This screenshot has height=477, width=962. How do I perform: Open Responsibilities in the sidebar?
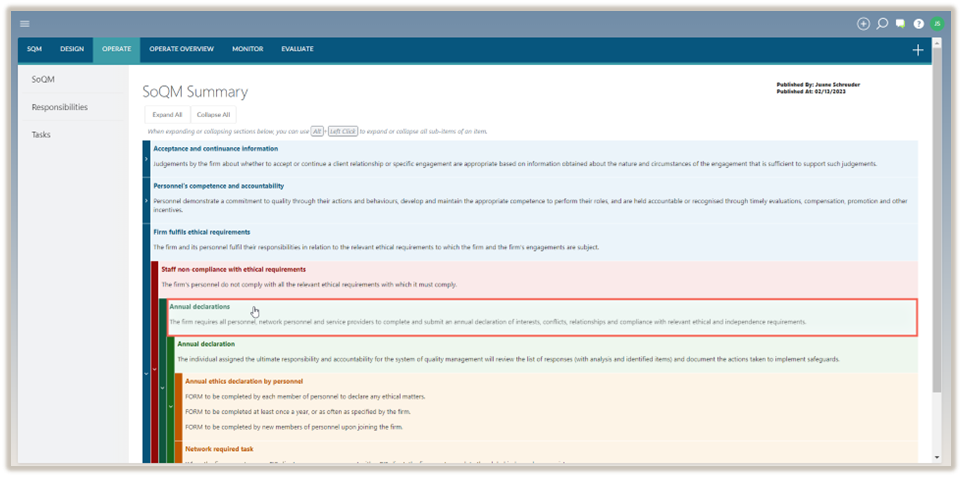pyautogui.click(x=60, y=107)
